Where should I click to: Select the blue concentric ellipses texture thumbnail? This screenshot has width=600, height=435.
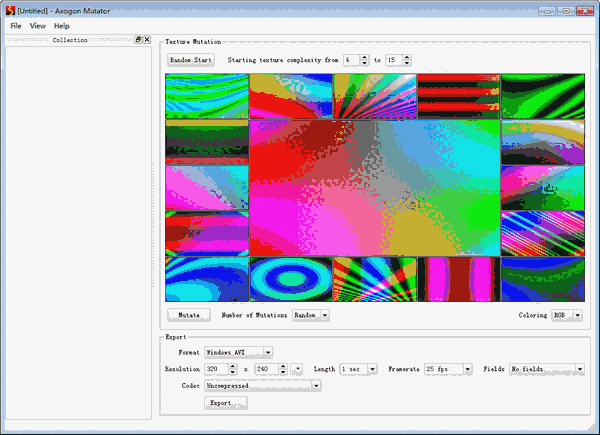click(x=289, y=278)
